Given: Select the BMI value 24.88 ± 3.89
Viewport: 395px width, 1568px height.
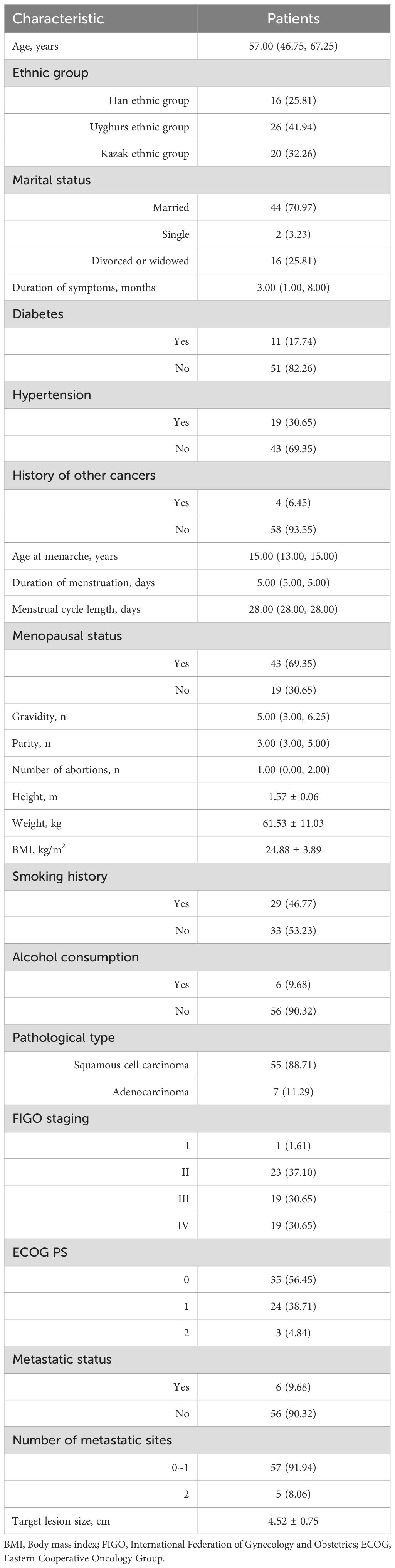Looking at the screenshot, I should pos(293,850).
